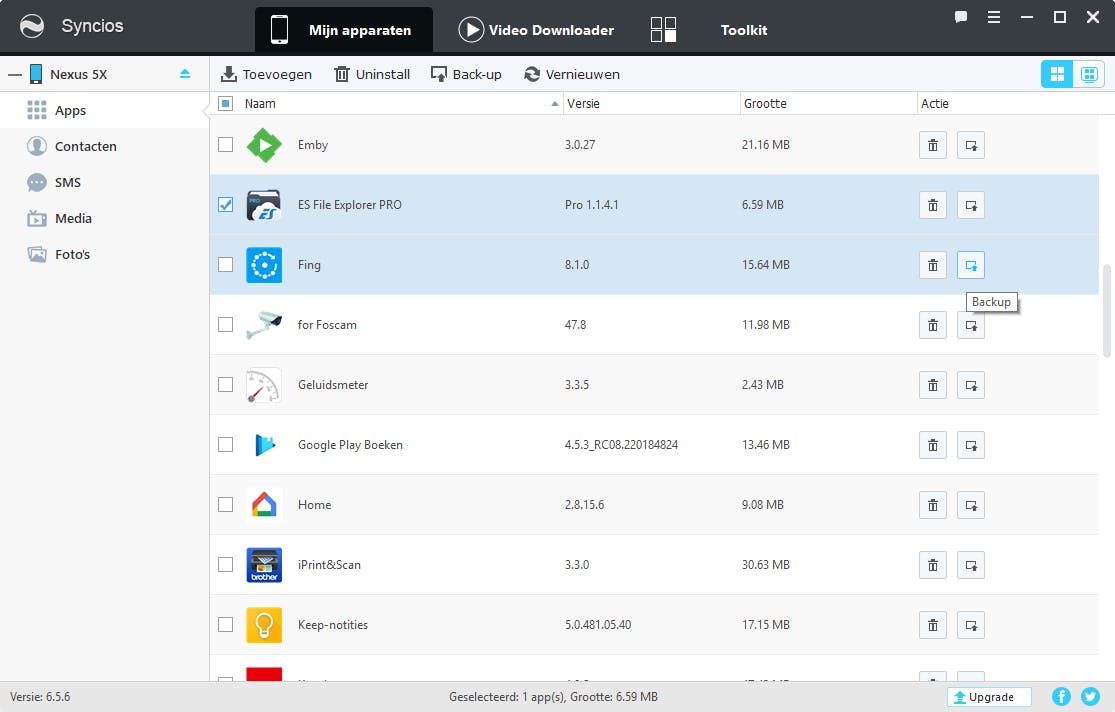This screenshot has height=712, width=1115.
Task: Check the Geluidsmeter checkbox
Action: [x=225, y=385]
